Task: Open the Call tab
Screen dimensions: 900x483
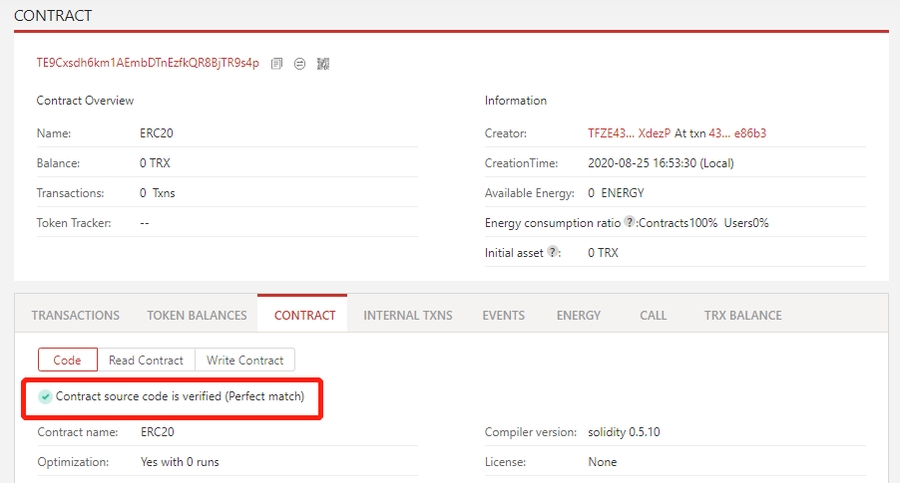Action: pyautogui.click(x=653, y=315)
